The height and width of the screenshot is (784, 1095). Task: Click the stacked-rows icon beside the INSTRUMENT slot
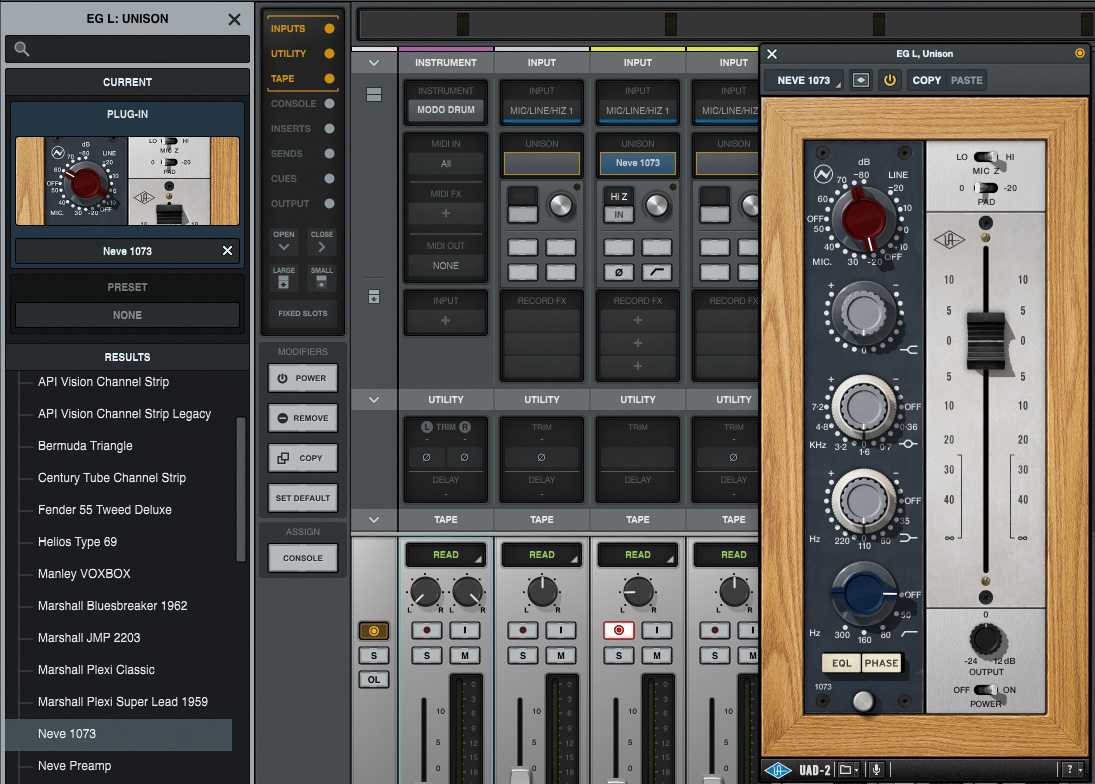[374, 94]
